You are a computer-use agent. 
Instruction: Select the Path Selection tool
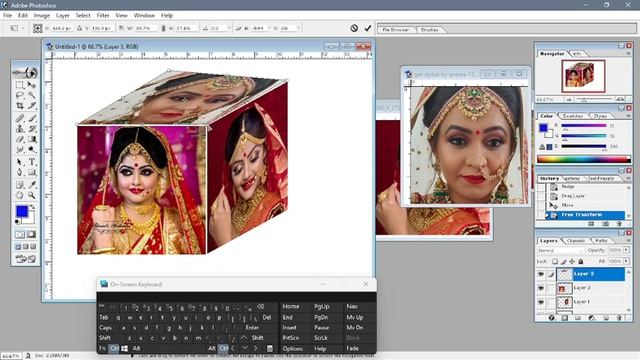(20, 162)
